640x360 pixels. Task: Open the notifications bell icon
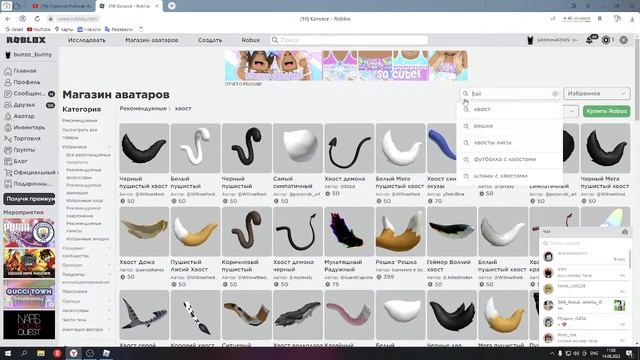590,40
